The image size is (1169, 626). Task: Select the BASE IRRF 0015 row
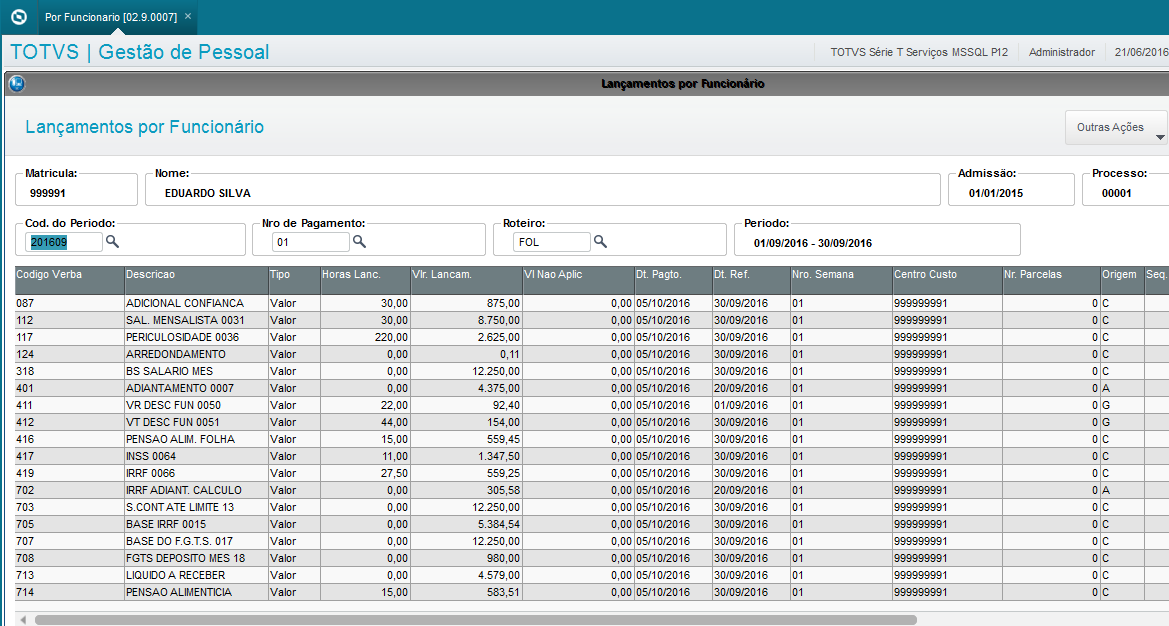(592, 525)
